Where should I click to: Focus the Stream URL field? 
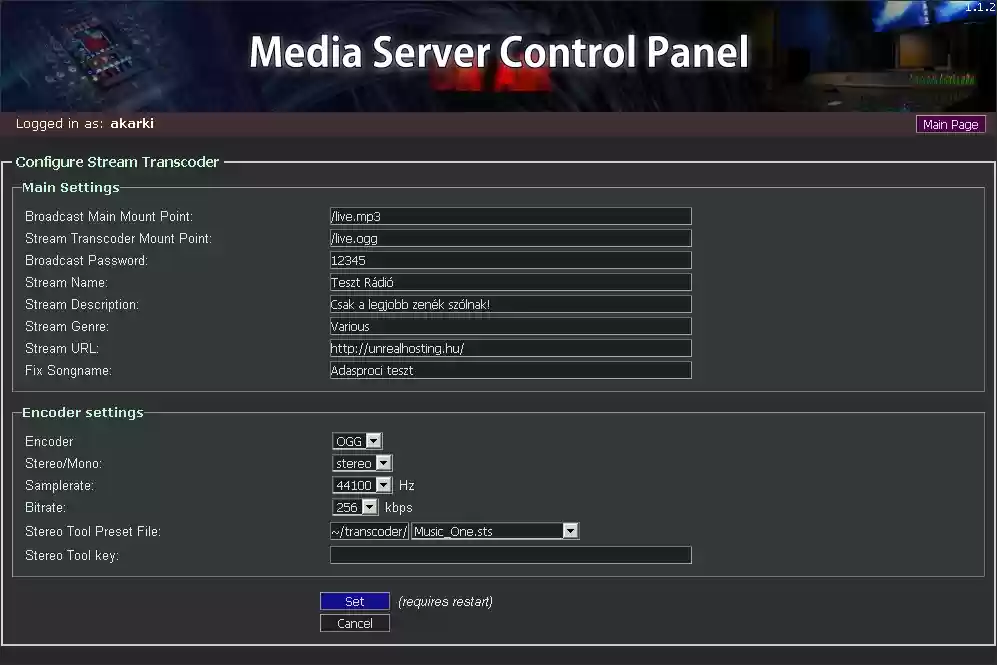tap(511, 348)
